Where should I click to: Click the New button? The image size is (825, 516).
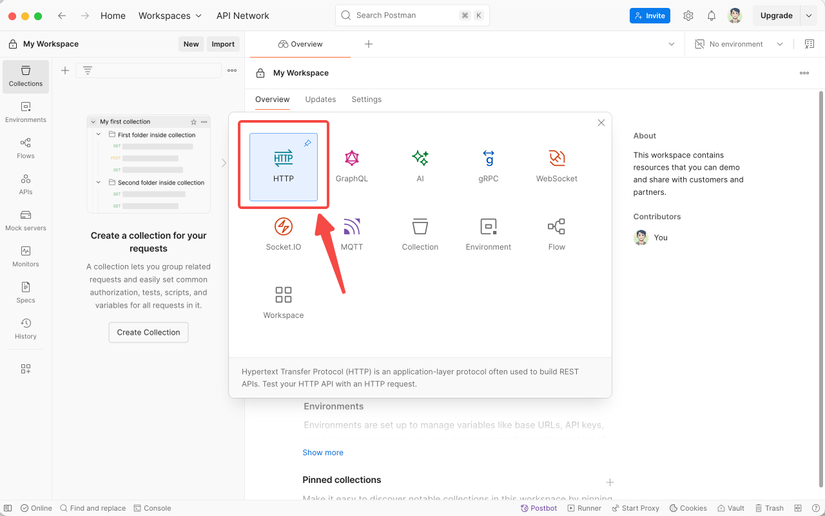click(x=191, y=44)
